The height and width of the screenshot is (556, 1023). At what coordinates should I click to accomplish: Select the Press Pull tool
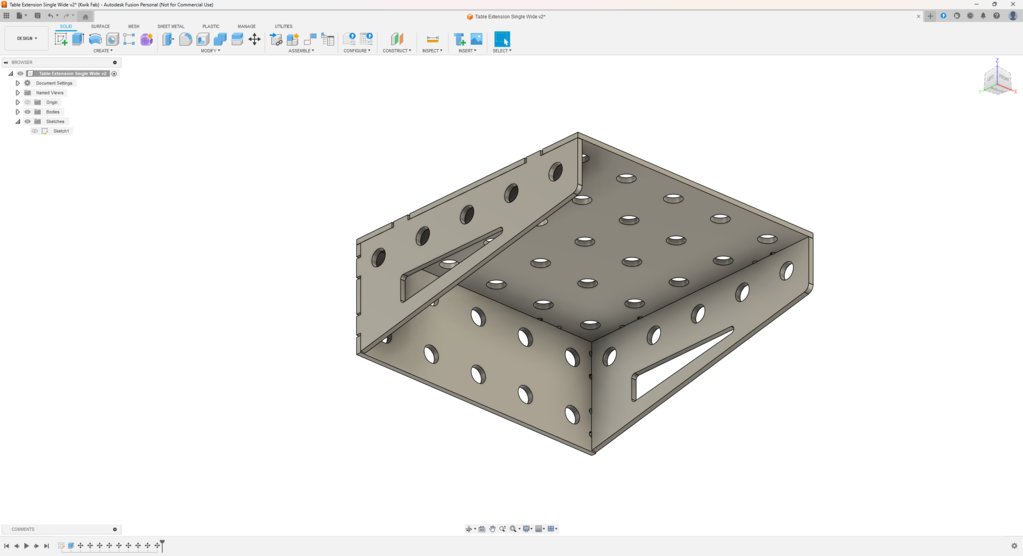pos(168,39)
